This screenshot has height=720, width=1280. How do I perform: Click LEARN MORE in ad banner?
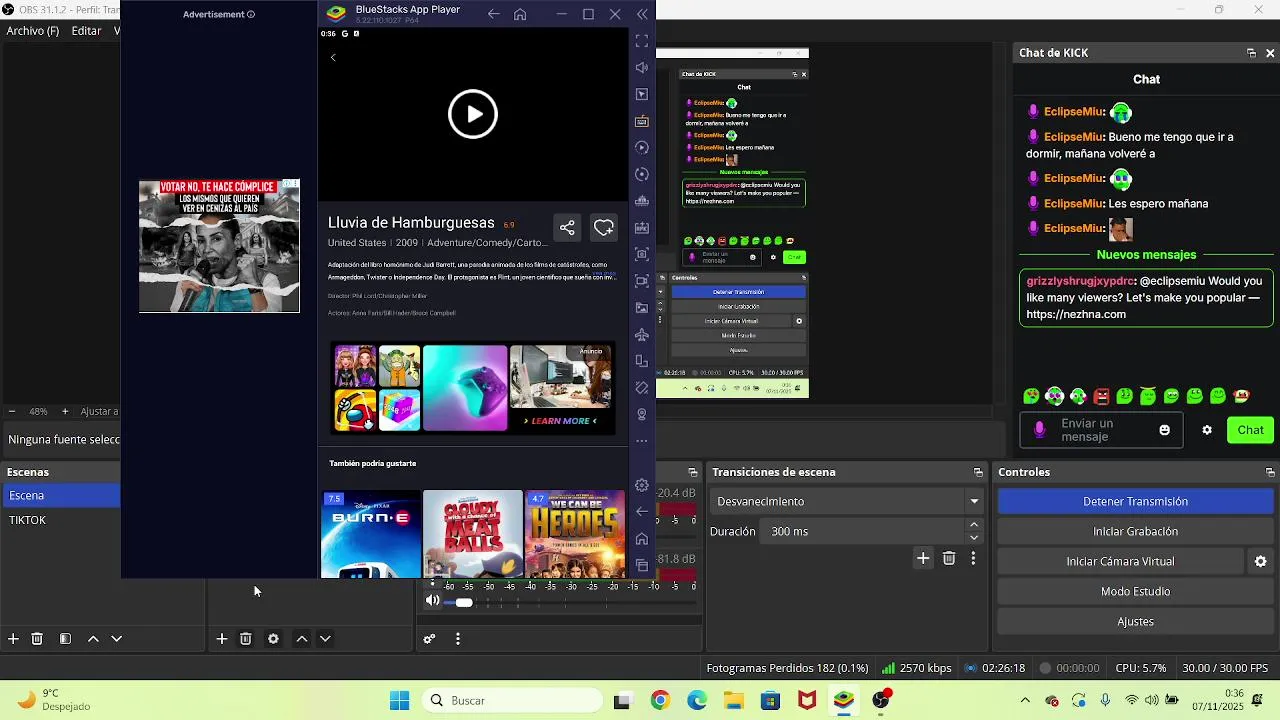click(560, 421)
